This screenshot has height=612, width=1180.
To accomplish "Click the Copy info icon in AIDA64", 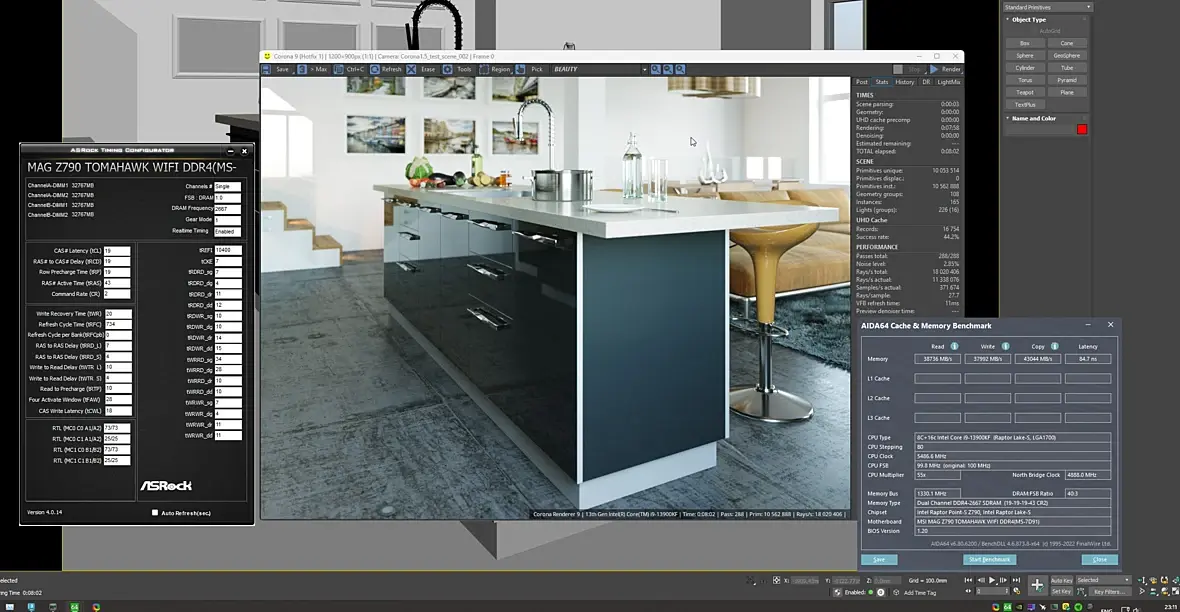I will [1054, 346].
